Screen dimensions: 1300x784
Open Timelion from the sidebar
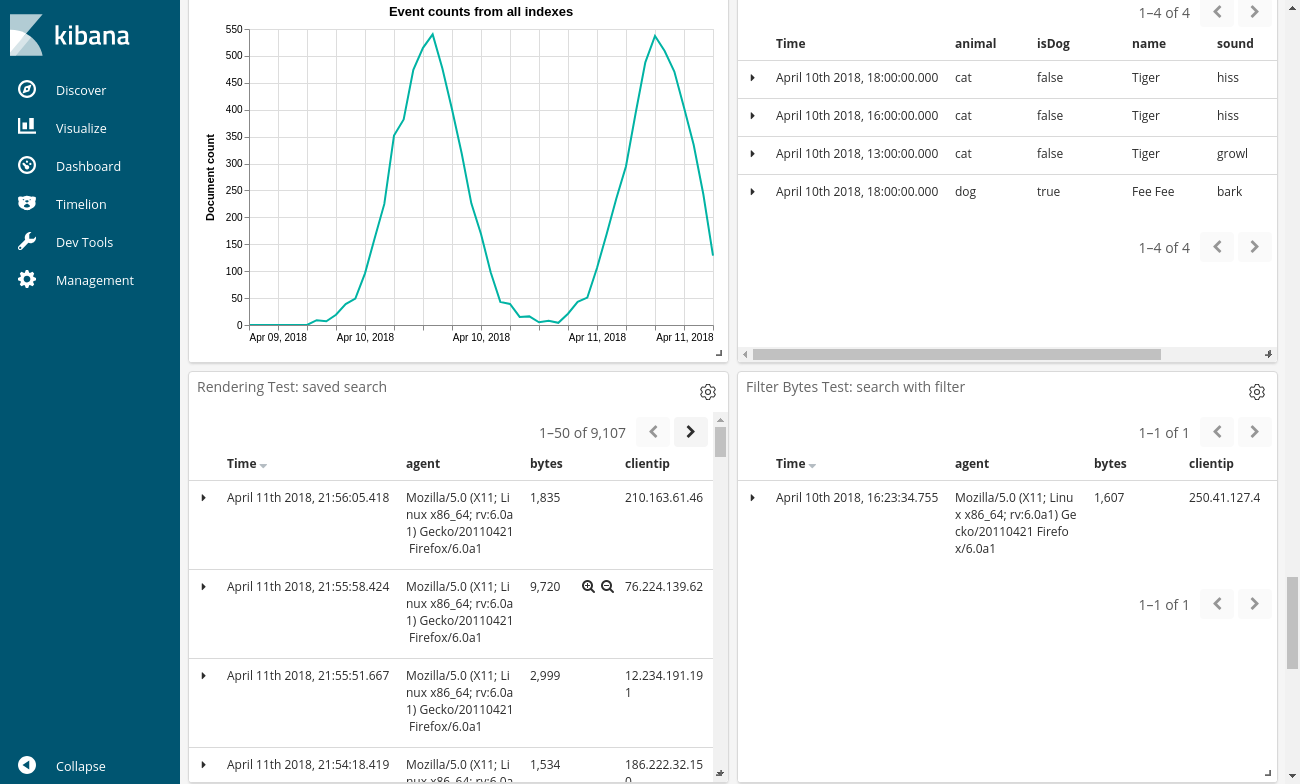click(80, 203)
